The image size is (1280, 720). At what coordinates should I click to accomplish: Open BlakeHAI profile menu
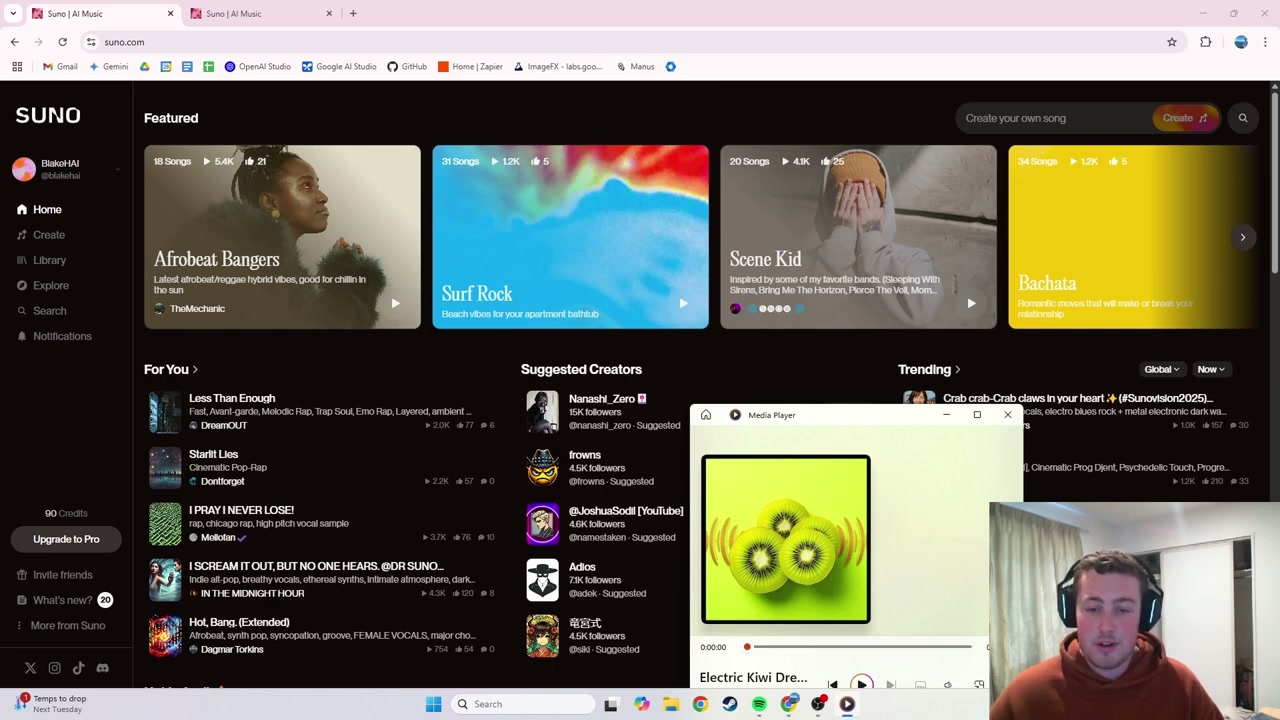(66, 169)
